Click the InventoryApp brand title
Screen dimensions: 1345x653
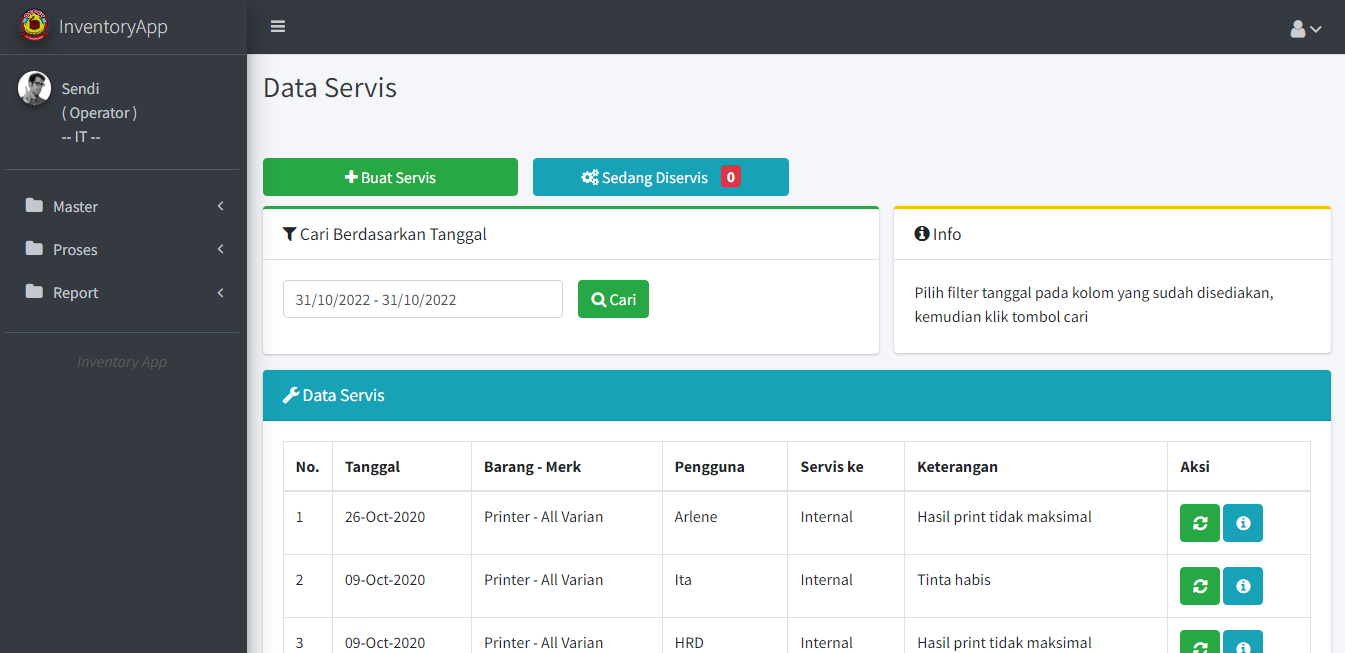point(113,27)
